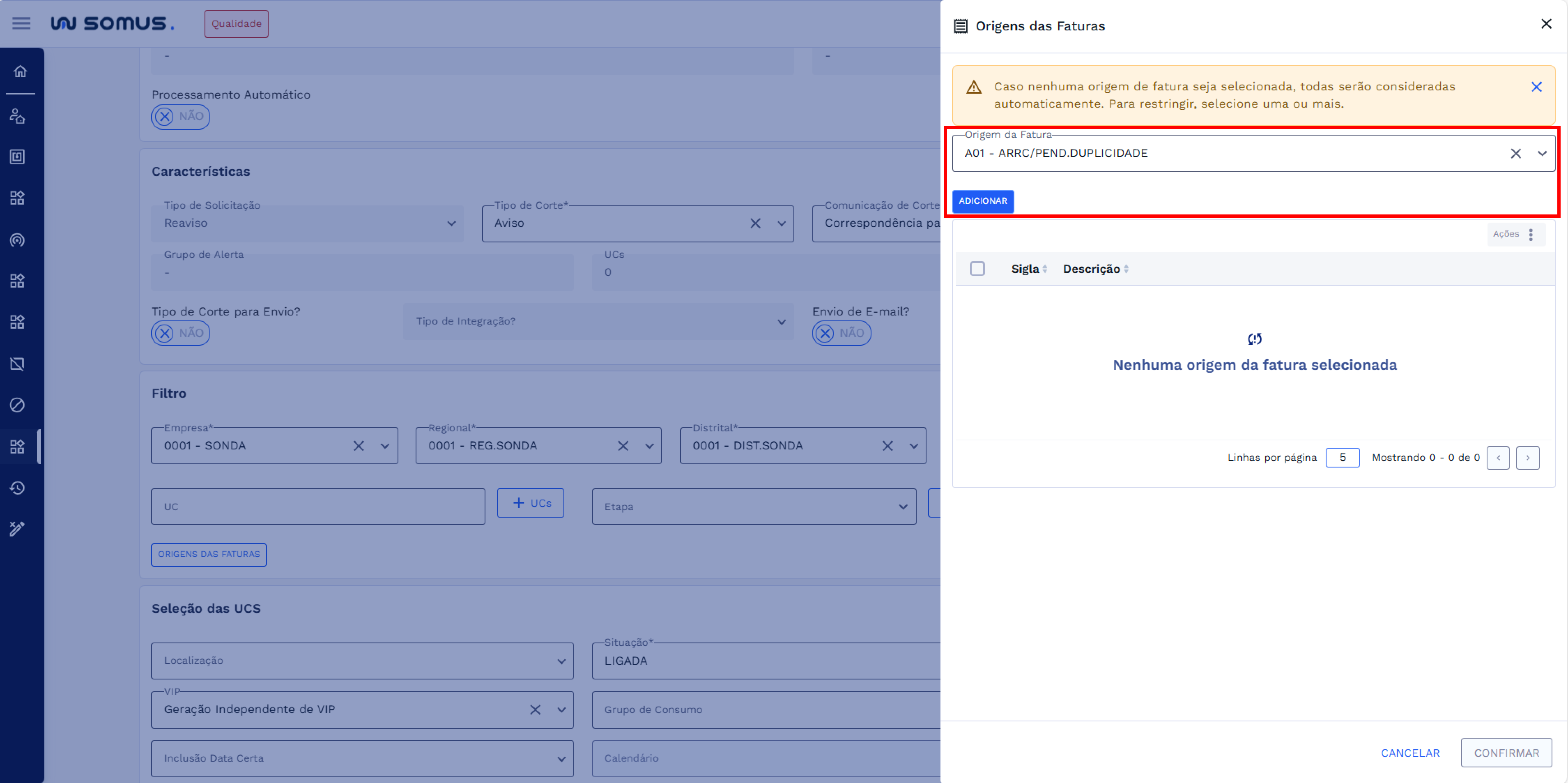The width and height of the screenshot is (1568, 783).
Task: Click the magic wand sidebar icon
Action: (x=17, y=528)
